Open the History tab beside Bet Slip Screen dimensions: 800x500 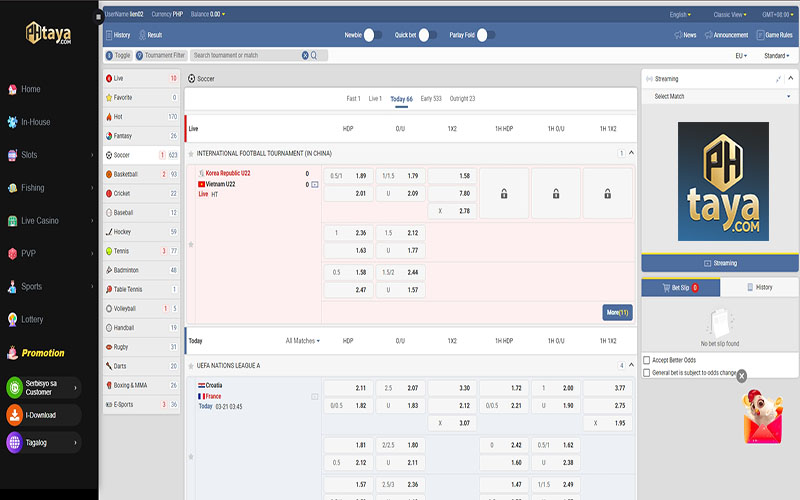point(759,287)
